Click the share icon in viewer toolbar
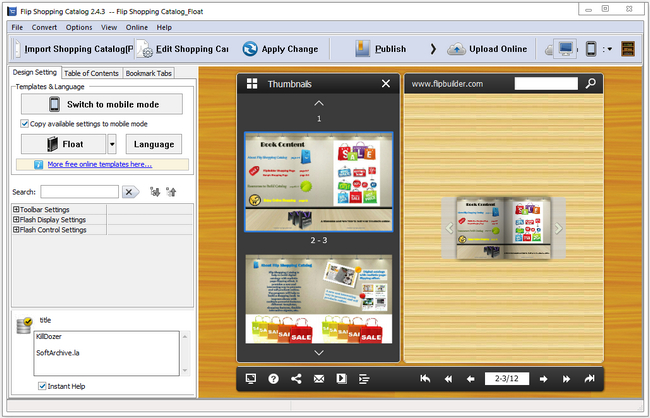 coord(295,379)
